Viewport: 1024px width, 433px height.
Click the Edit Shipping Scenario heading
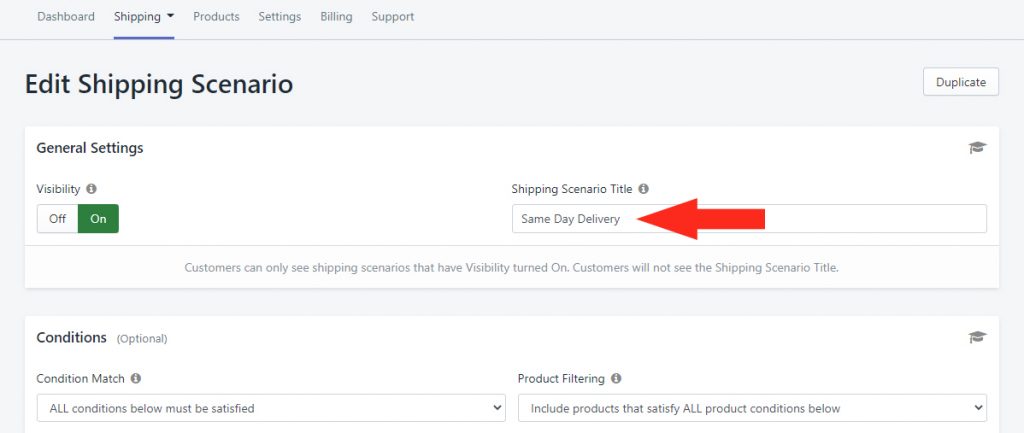[x=159, y=84]
